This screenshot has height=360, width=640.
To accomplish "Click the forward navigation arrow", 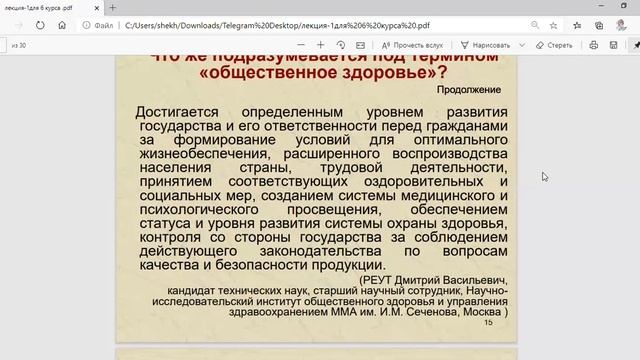I will click(19, 25).
